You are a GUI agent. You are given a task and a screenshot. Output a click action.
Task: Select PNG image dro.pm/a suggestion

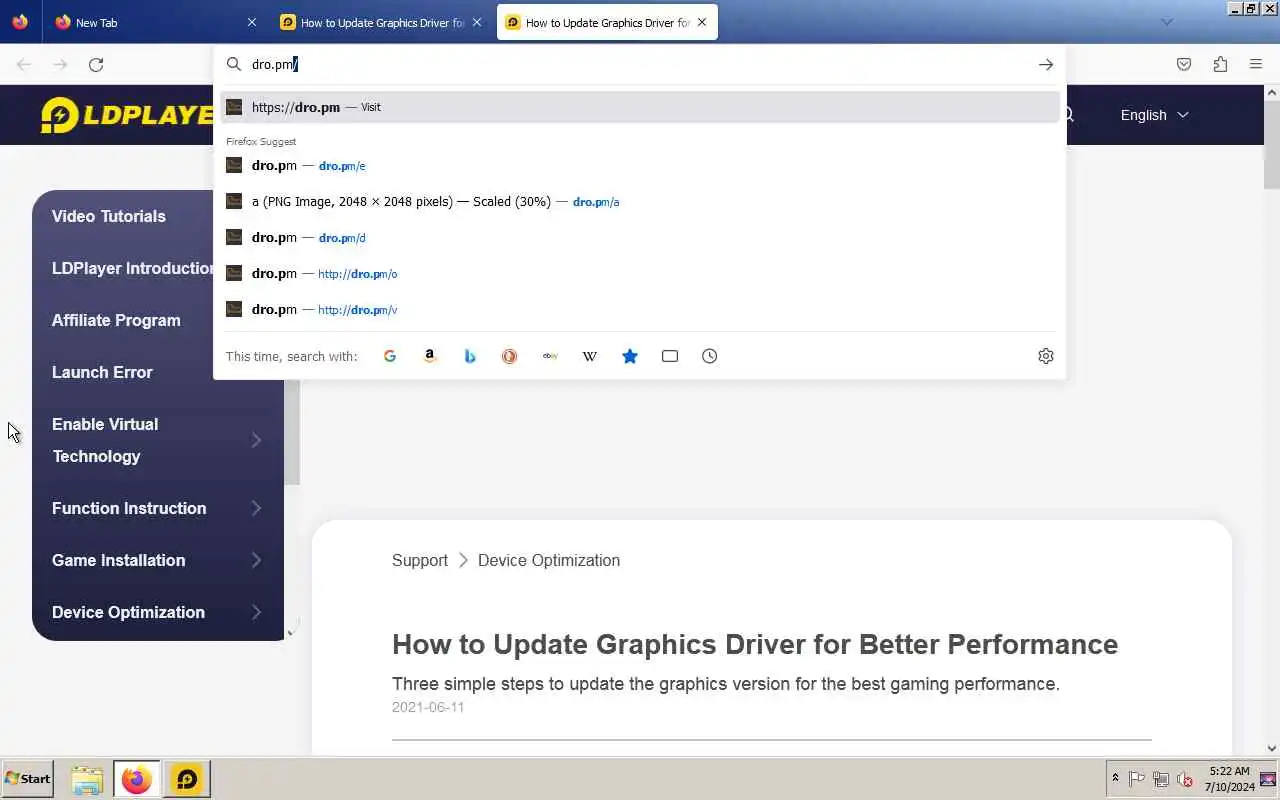tap(640, 201)
